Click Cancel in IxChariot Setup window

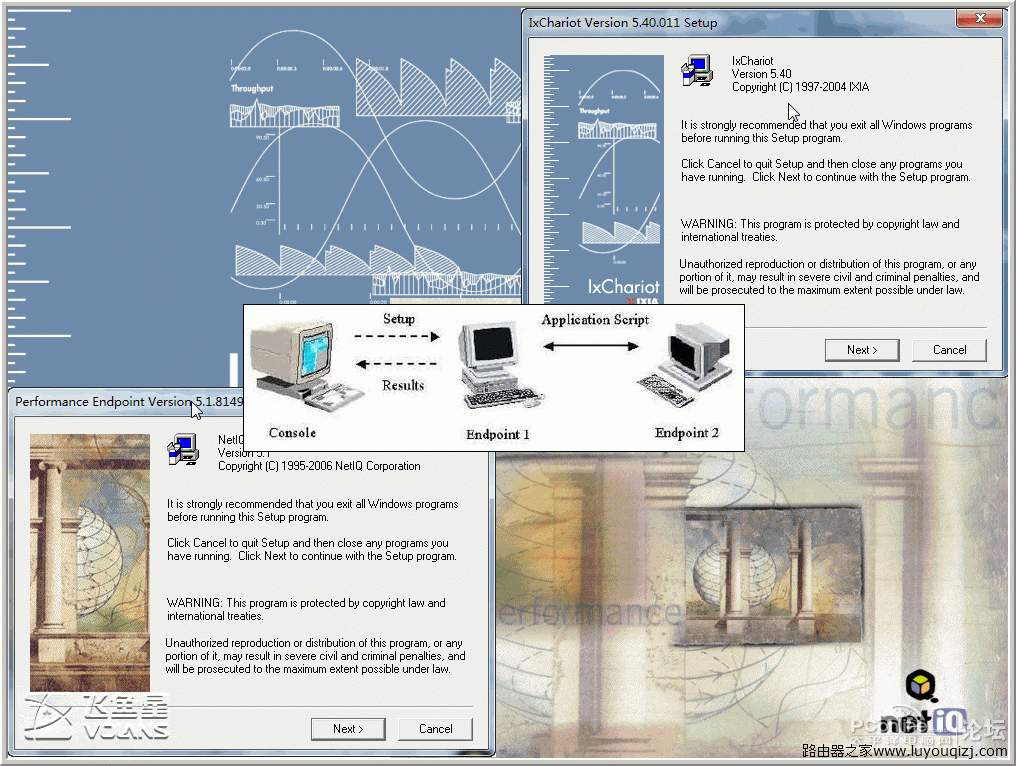(x=949, y=350)
